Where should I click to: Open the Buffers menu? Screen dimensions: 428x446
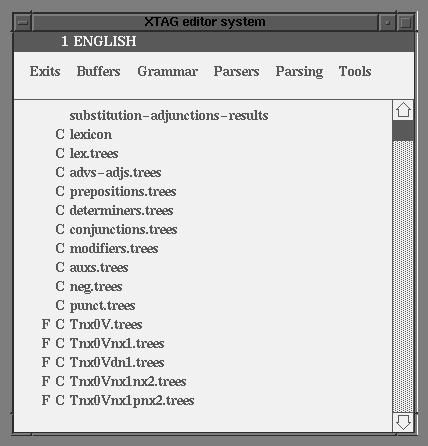[98, 71]
